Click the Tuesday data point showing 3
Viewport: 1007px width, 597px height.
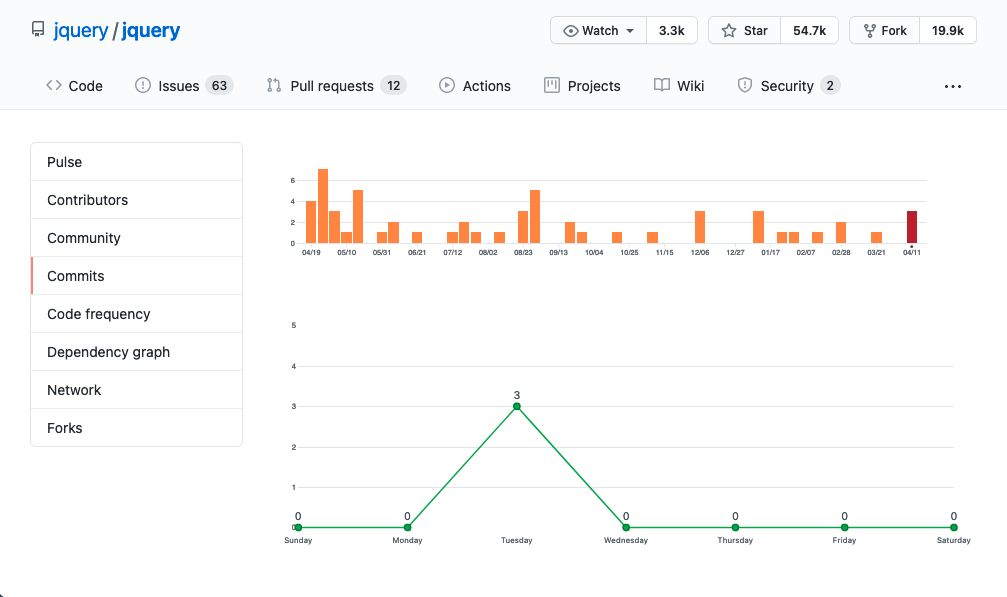point(517,406)
